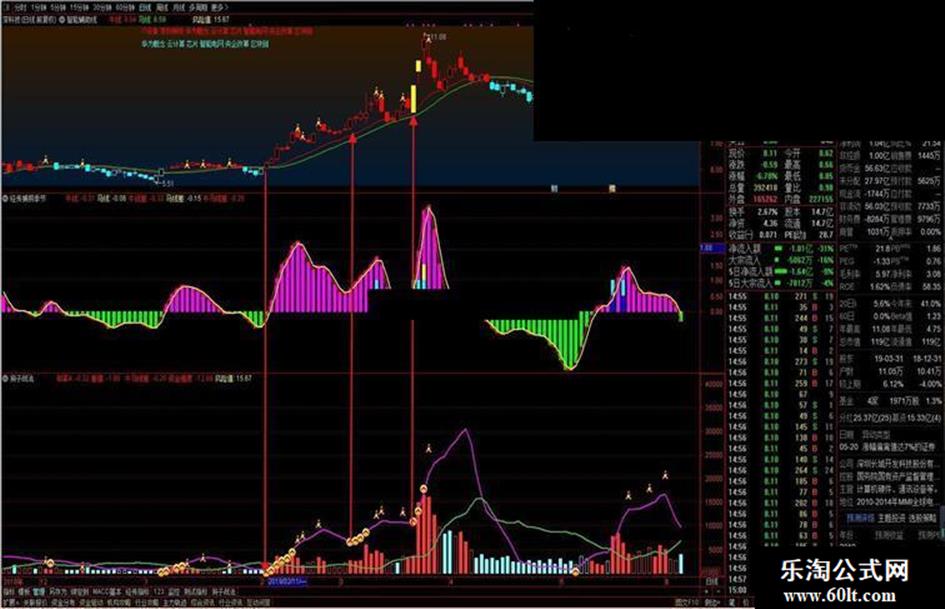Open the 预测评级 tab
This screenshot has height=609, width=945.
[x=859, y=517]
